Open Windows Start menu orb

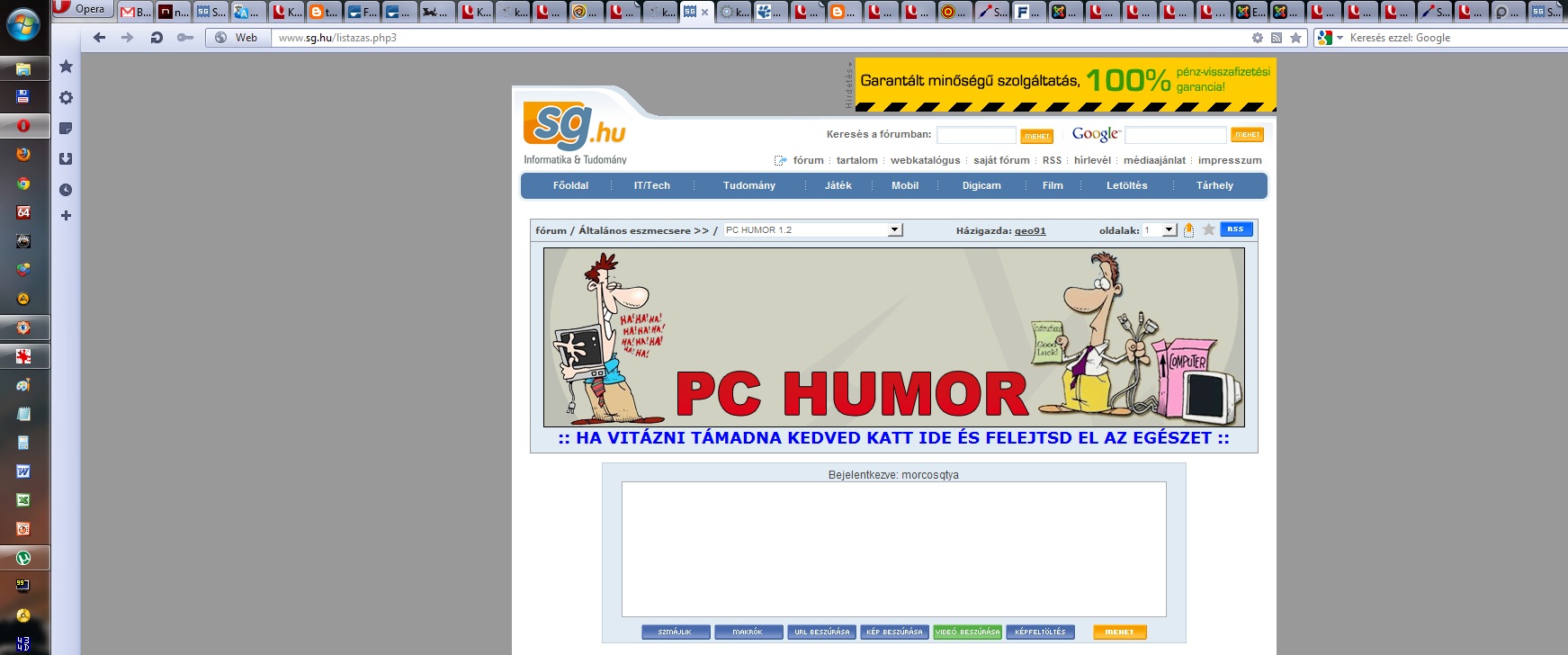coord(23,24)
